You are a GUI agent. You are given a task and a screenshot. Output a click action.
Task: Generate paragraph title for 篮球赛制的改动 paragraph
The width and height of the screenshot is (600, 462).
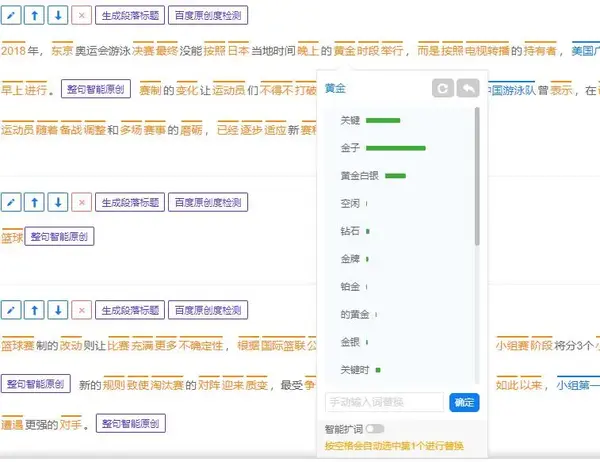(x=130, y=310)
